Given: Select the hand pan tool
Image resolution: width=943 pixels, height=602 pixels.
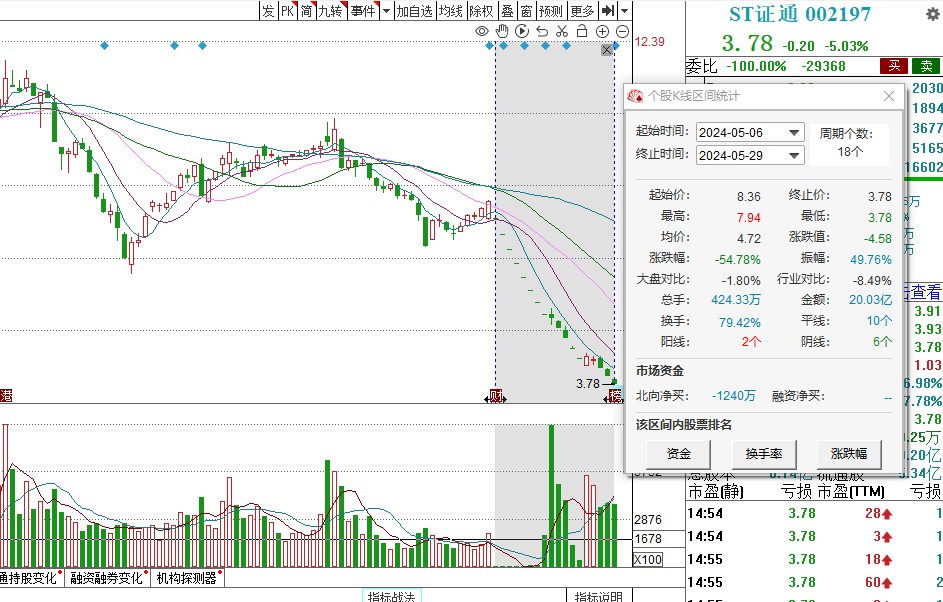Looking at the screenshot, I should pyautogui.click(x=502, y=31).
